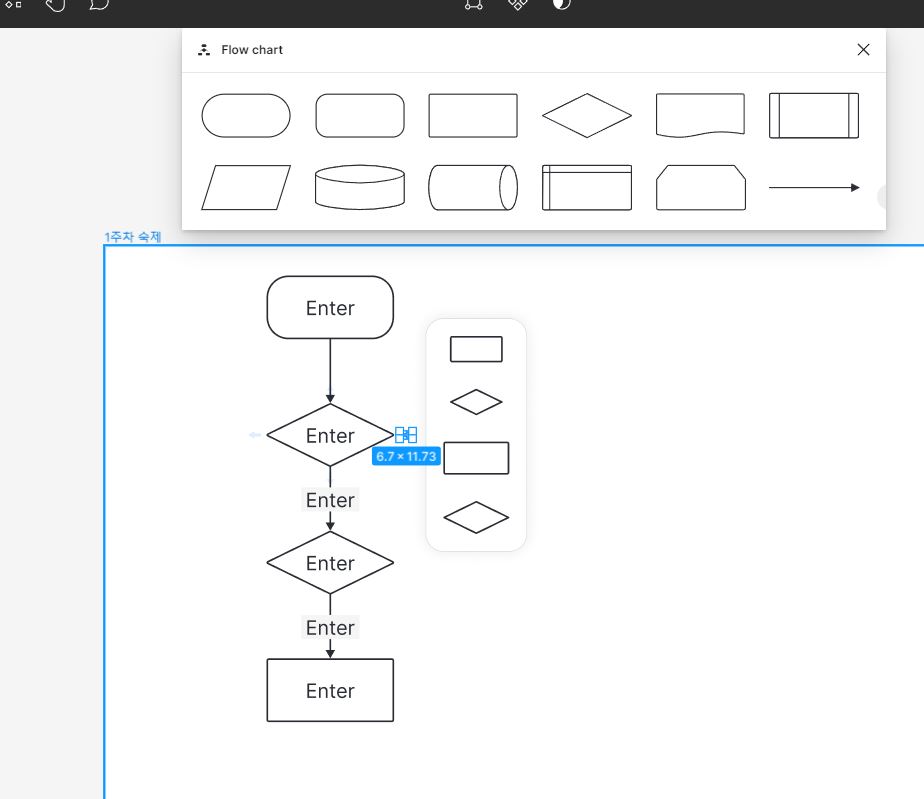Insert the plain rectangle process shape
This screenshot has height=799, width=924.
(x=473, y=115)
